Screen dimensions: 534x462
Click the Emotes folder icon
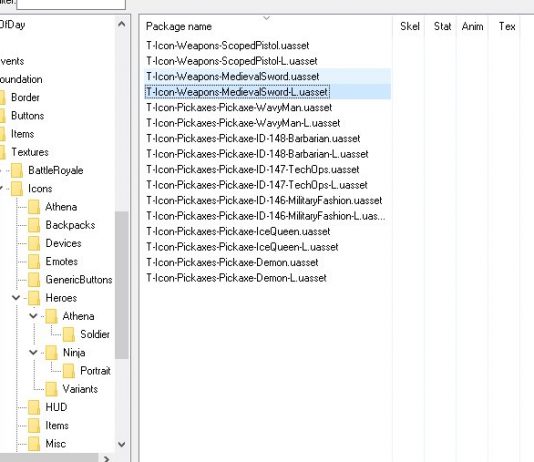click(x=34, y=261)
